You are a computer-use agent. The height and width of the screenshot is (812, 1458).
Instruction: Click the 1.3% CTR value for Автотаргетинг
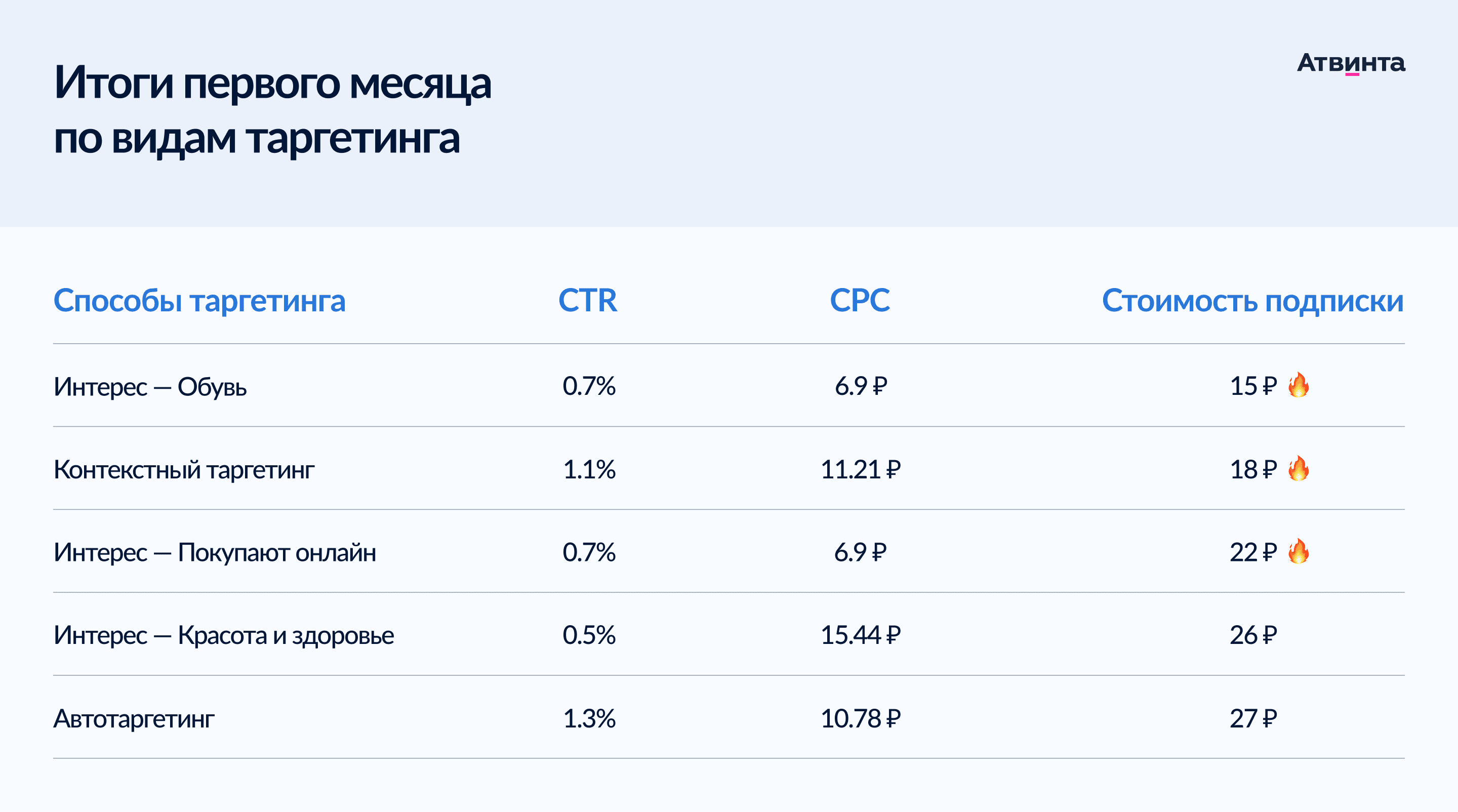[x=589, y=718]
